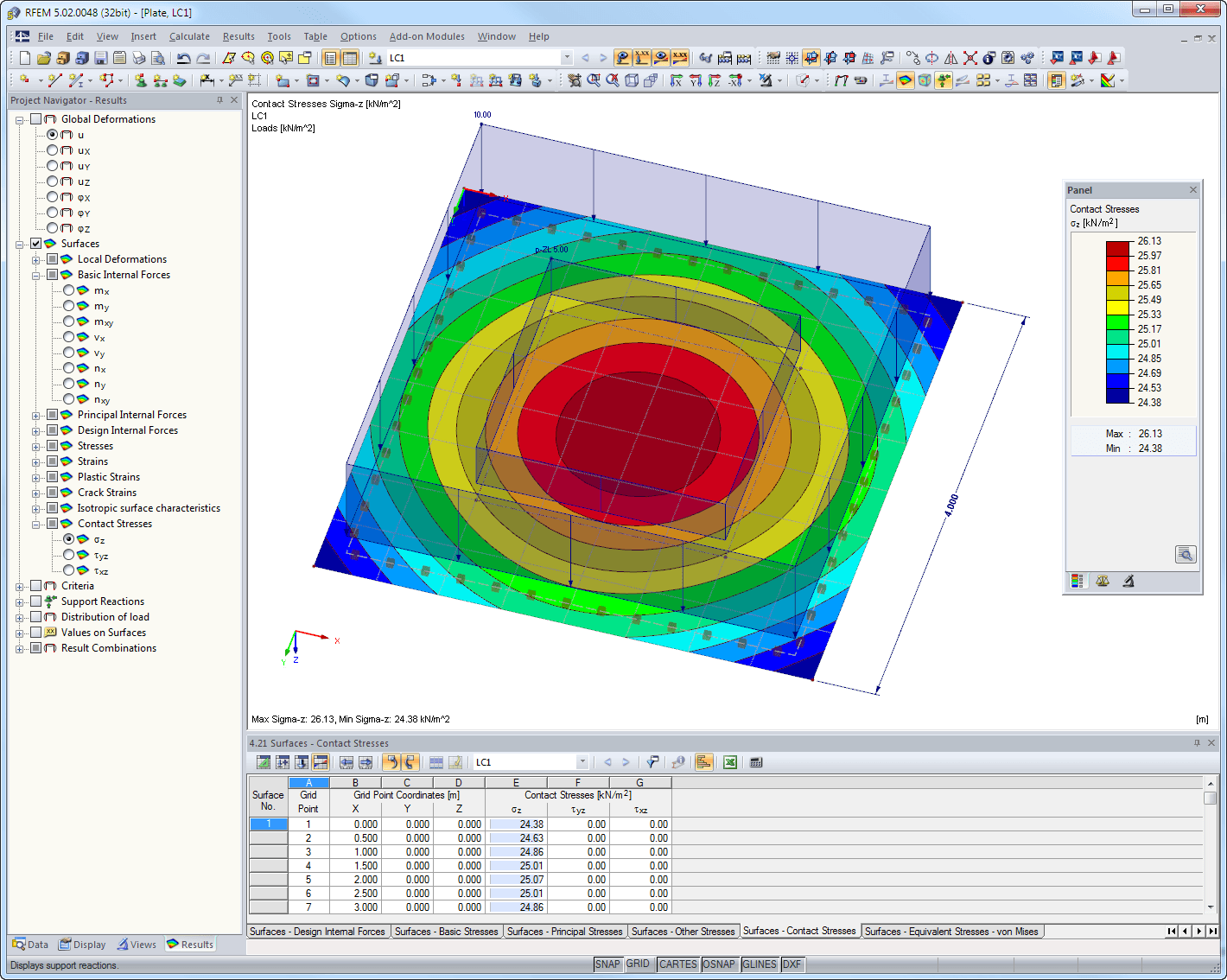1227x980 pixels.
Task: Select the uz deformation radio button
Action: pyautogui.click(x=53, y=181)
